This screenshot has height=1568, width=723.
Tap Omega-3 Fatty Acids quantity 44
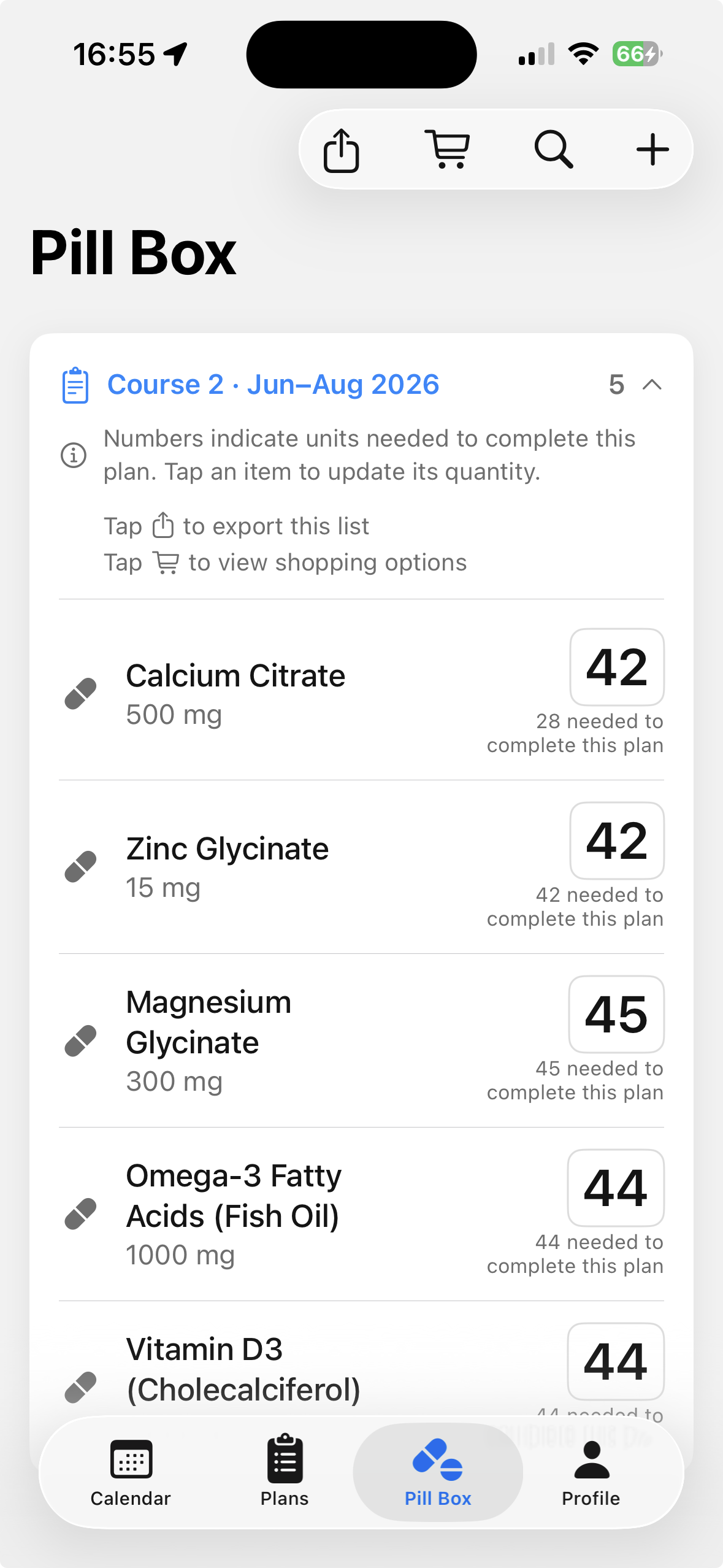616,1188
